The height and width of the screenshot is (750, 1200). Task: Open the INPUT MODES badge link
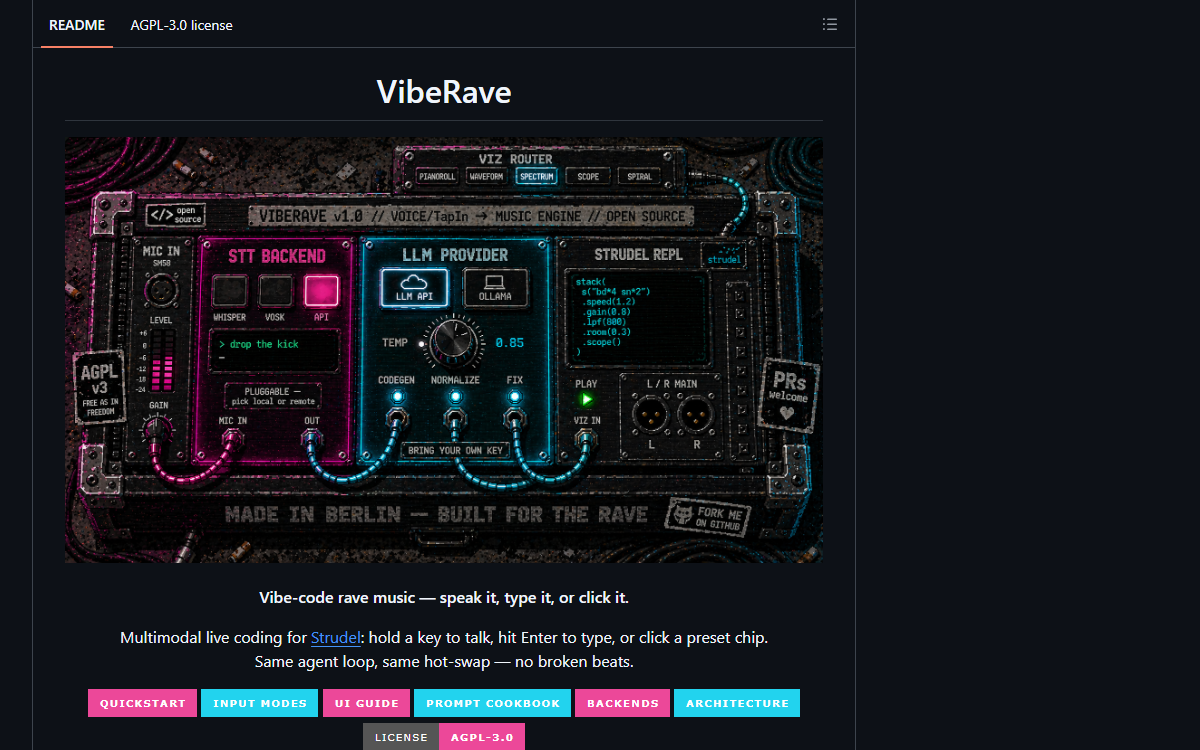[260, 703]
